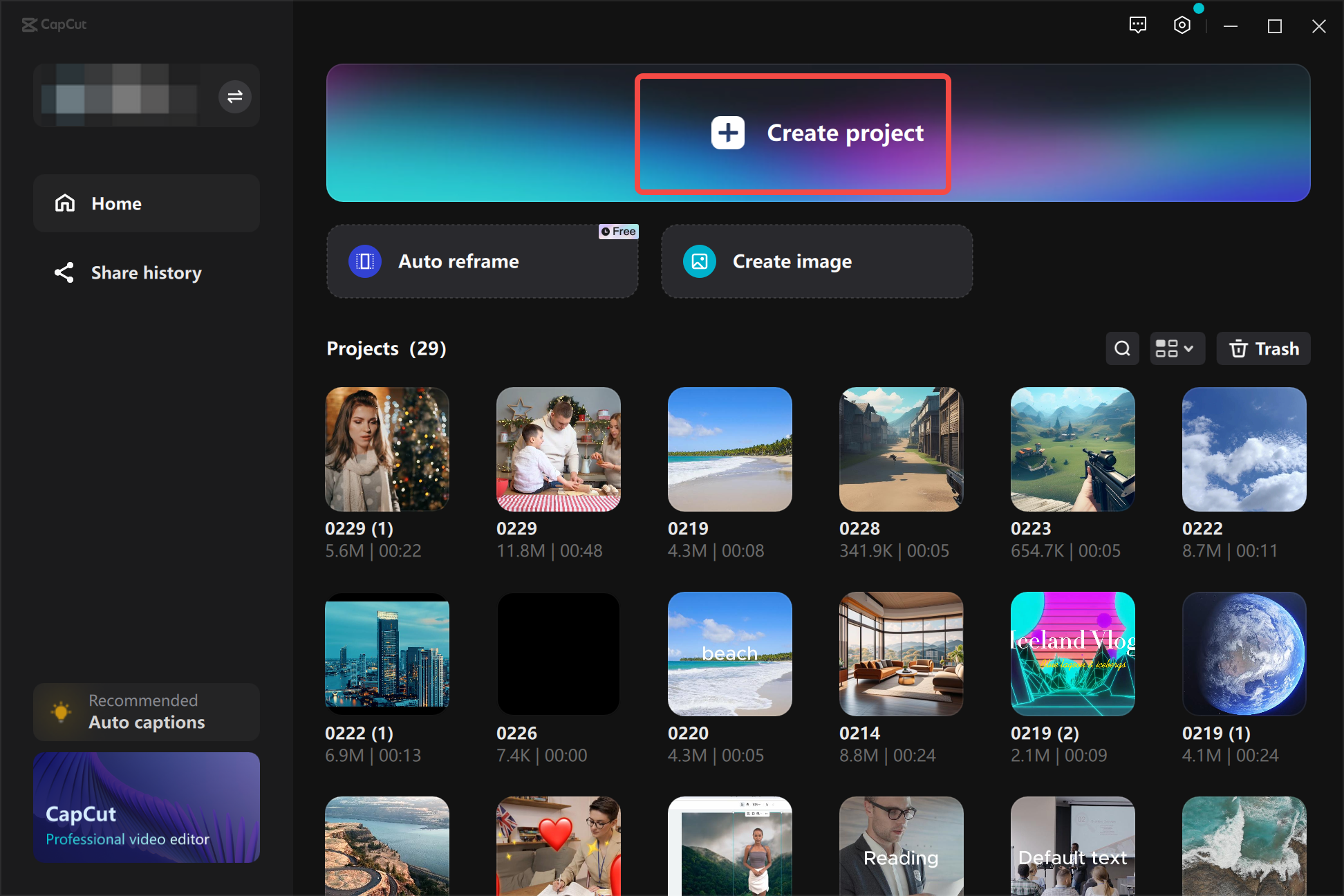
Task: Click the account switcher icon beside the avatar
Action: tap(234, 96)
